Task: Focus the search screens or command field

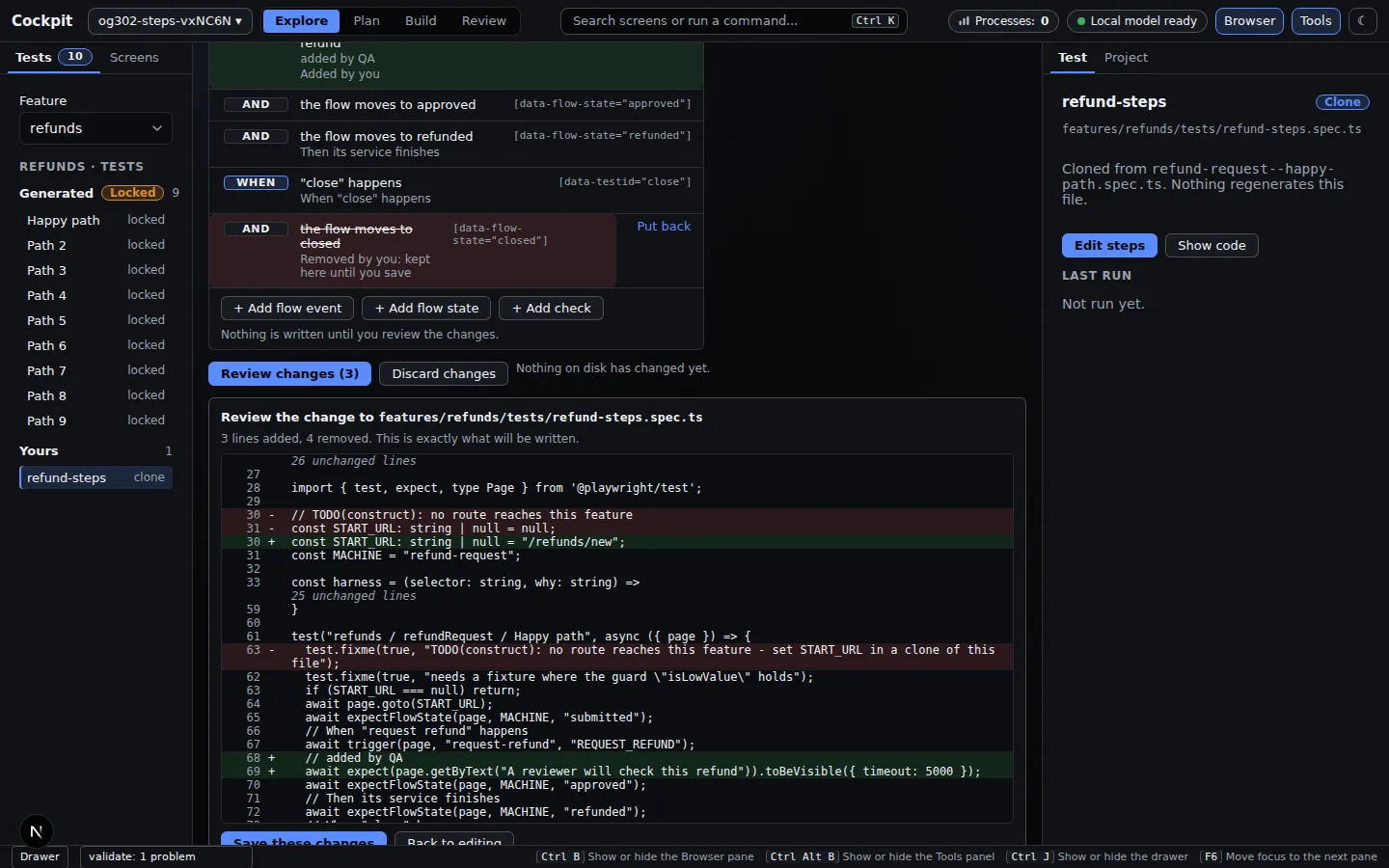Action: point(734,20)
